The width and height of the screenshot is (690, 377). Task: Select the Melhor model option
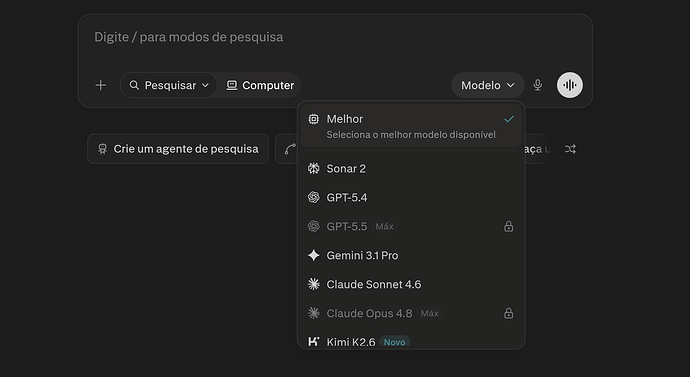pyautogui.click(x=411, y=126)
